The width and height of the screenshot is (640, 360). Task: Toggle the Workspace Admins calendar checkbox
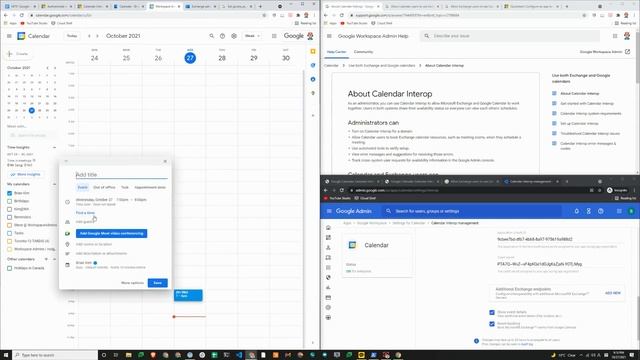coord(9,249)
